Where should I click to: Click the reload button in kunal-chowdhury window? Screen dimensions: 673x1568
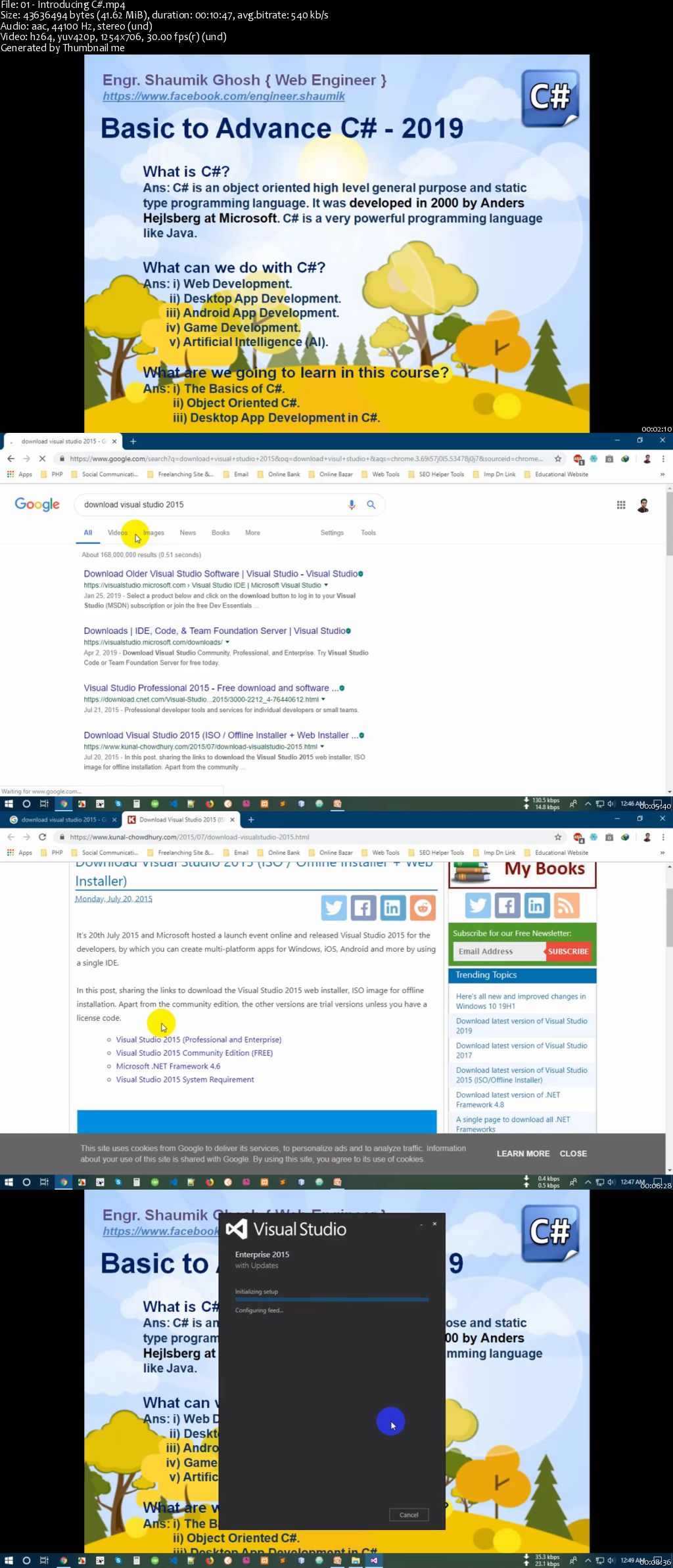coord(42,837)
